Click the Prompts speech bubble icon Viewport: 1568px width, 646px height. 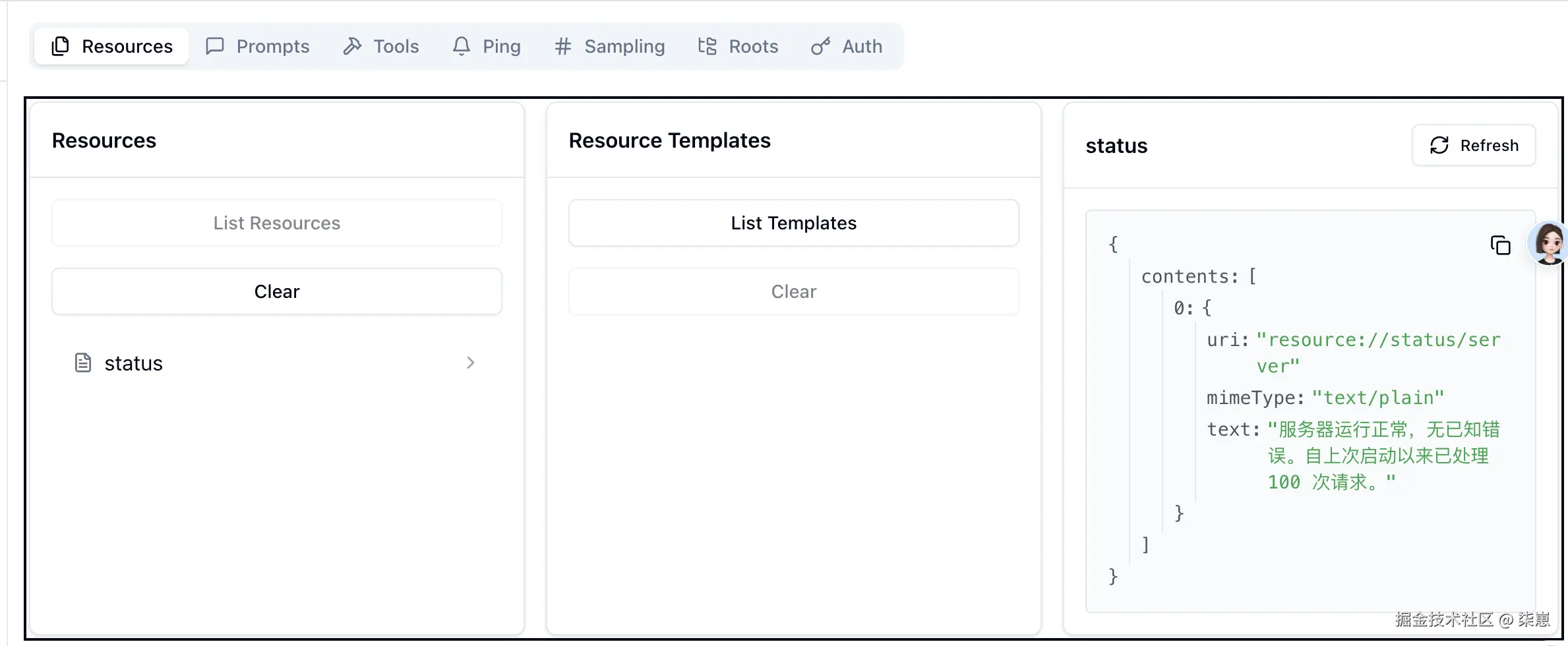click(x=215, y=46)
